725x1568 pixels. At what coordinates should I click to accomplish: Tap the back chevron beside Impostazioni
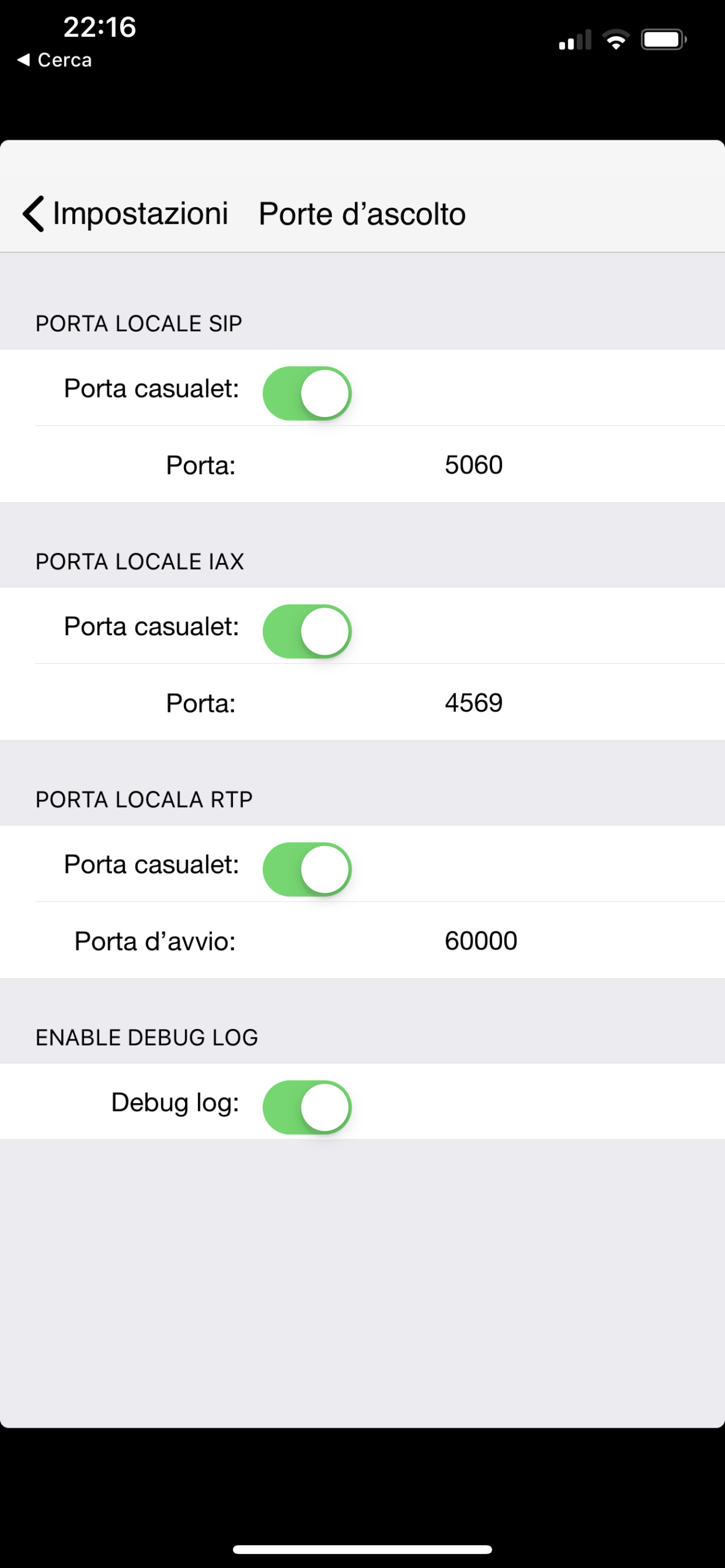tap(34, 214)
